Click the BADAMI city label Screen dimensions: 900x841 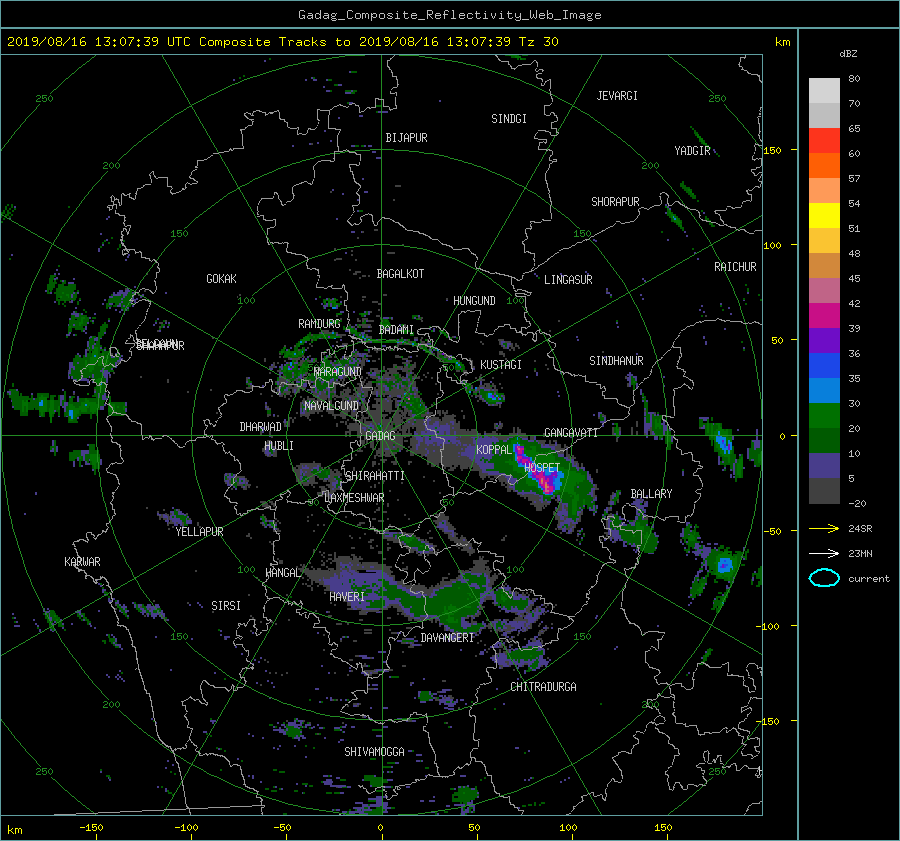click(396, 330)
